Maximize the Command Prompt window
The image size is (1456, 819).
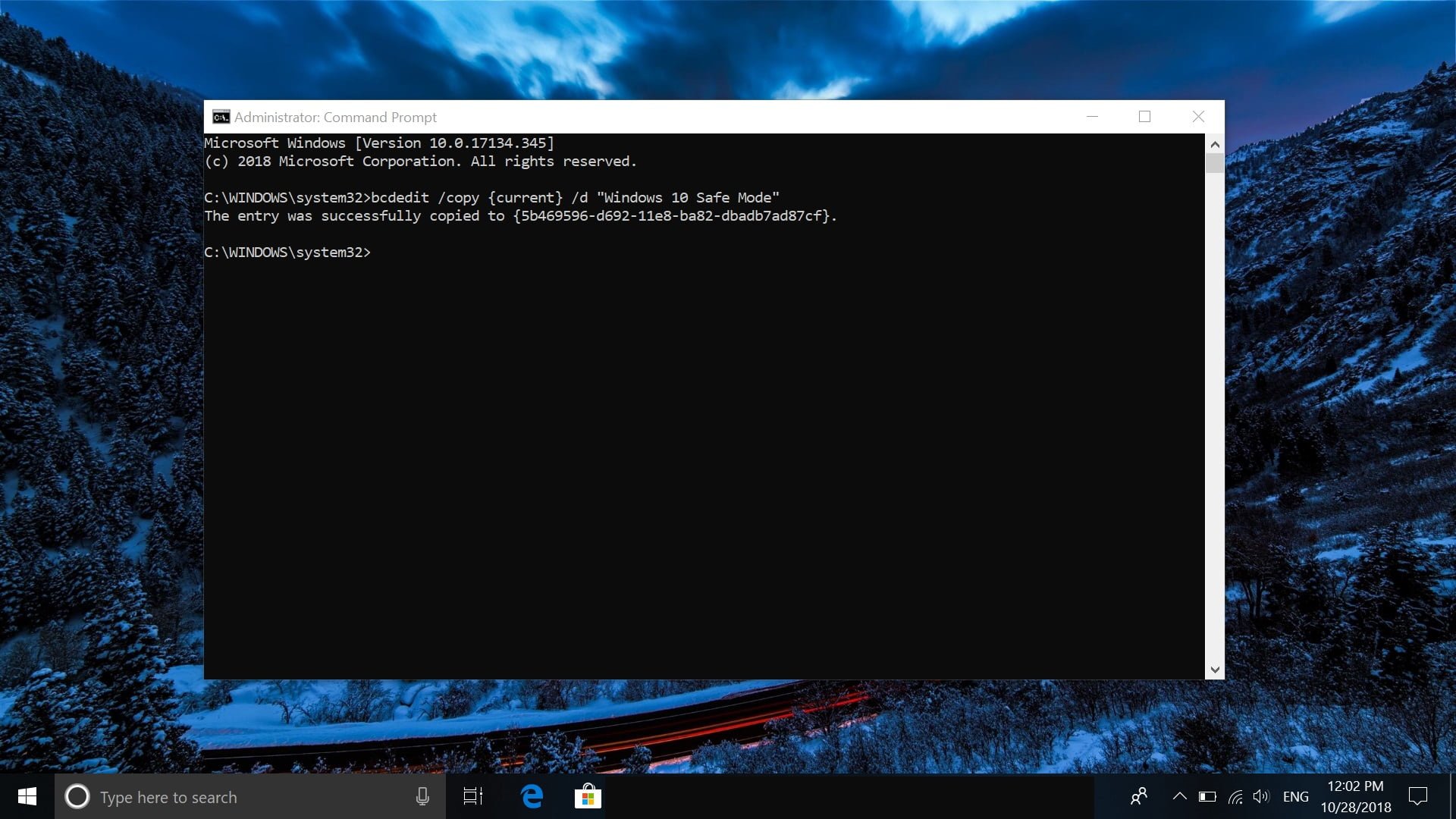point(1144,117)
